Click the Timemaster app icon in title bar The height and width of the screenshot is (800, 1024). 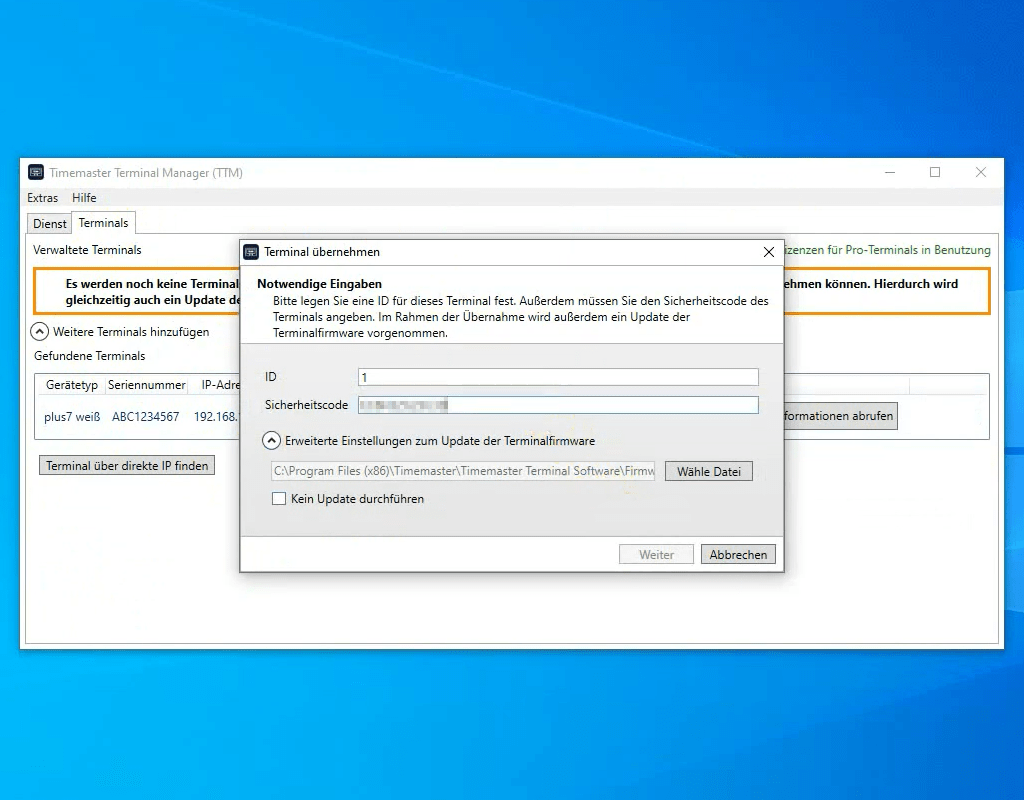[36, 172]
